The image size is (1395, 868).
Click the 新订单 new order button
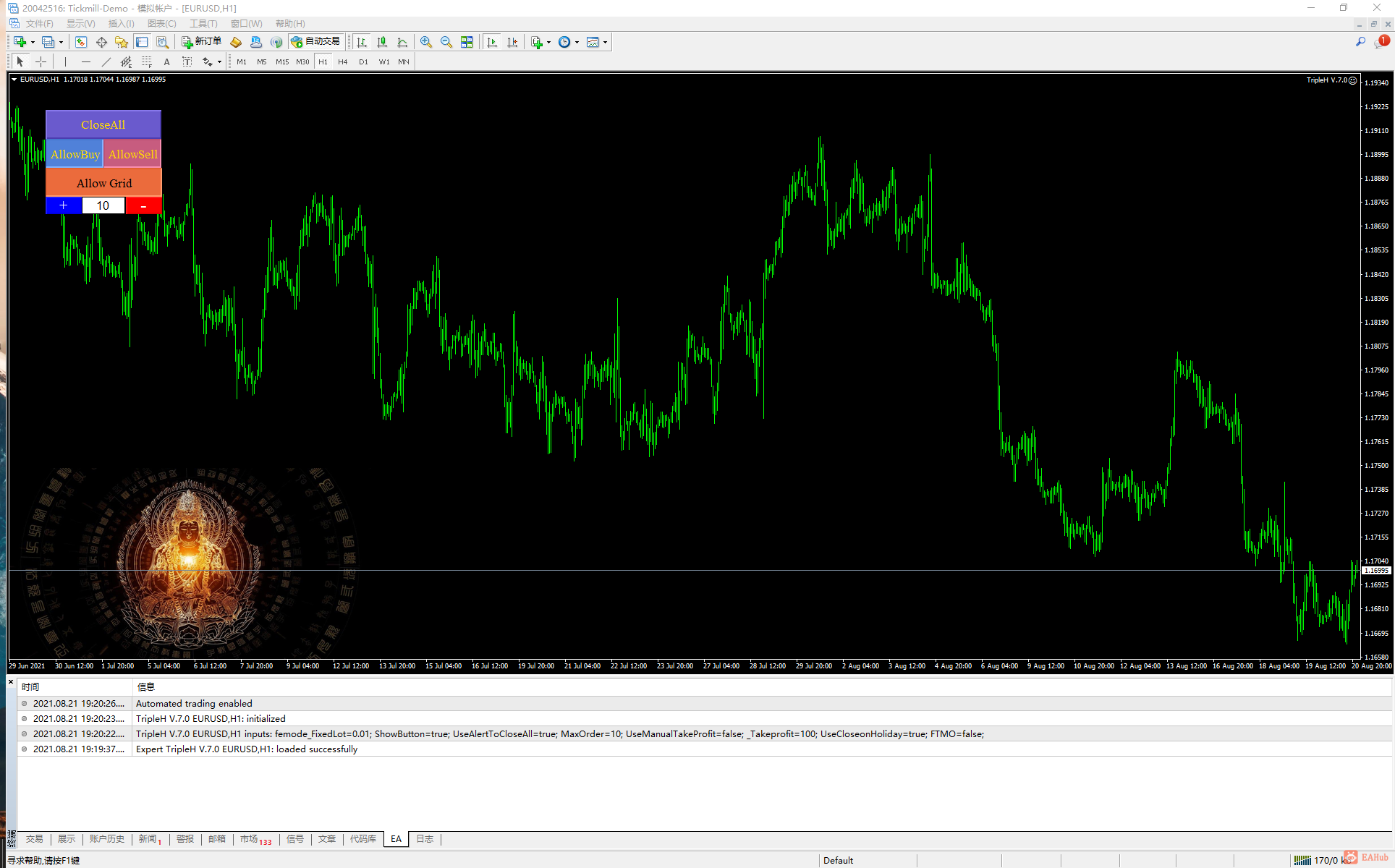(x=201, y=42)
